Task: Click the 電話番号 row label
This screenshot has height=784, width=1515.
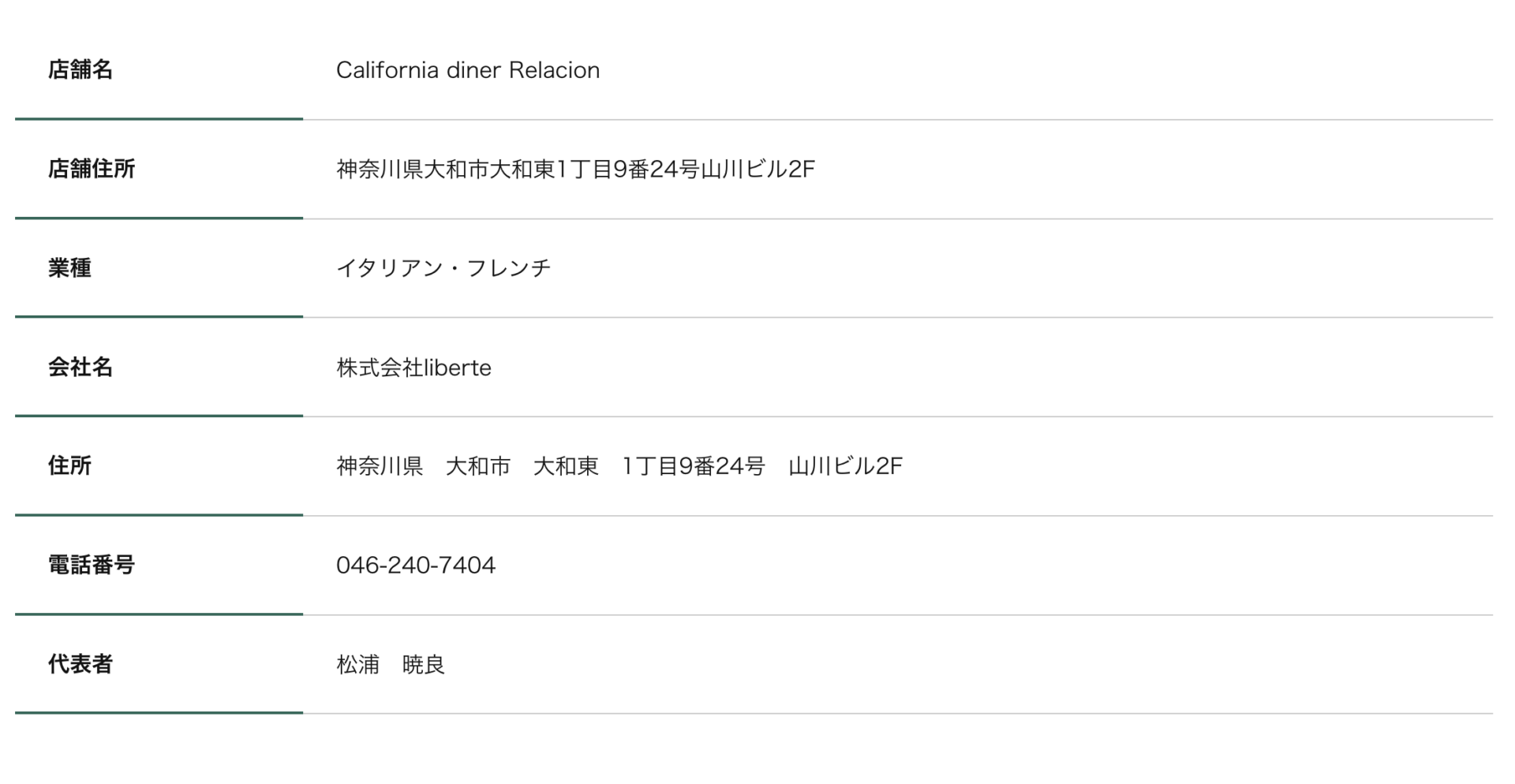Action: (92, 566)
